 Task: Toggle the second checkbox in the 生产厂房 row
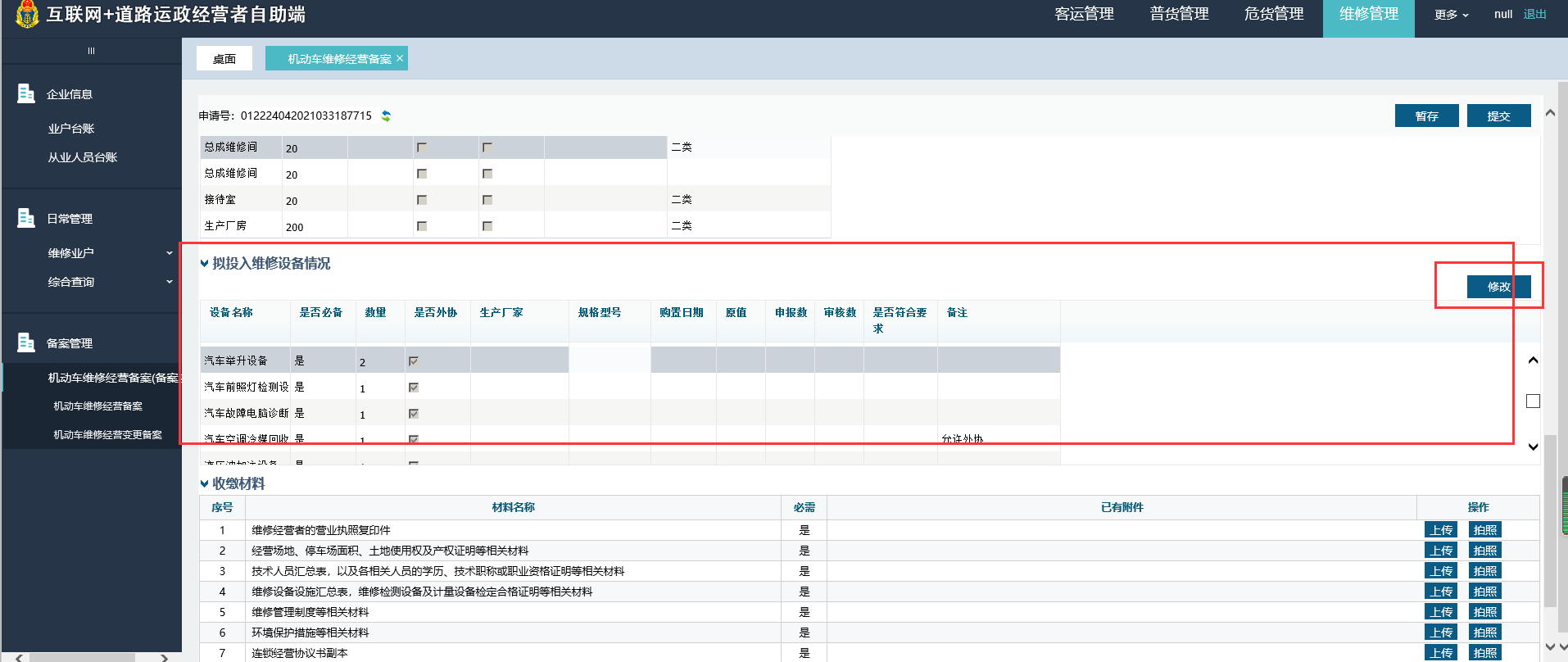pos(487,226)
